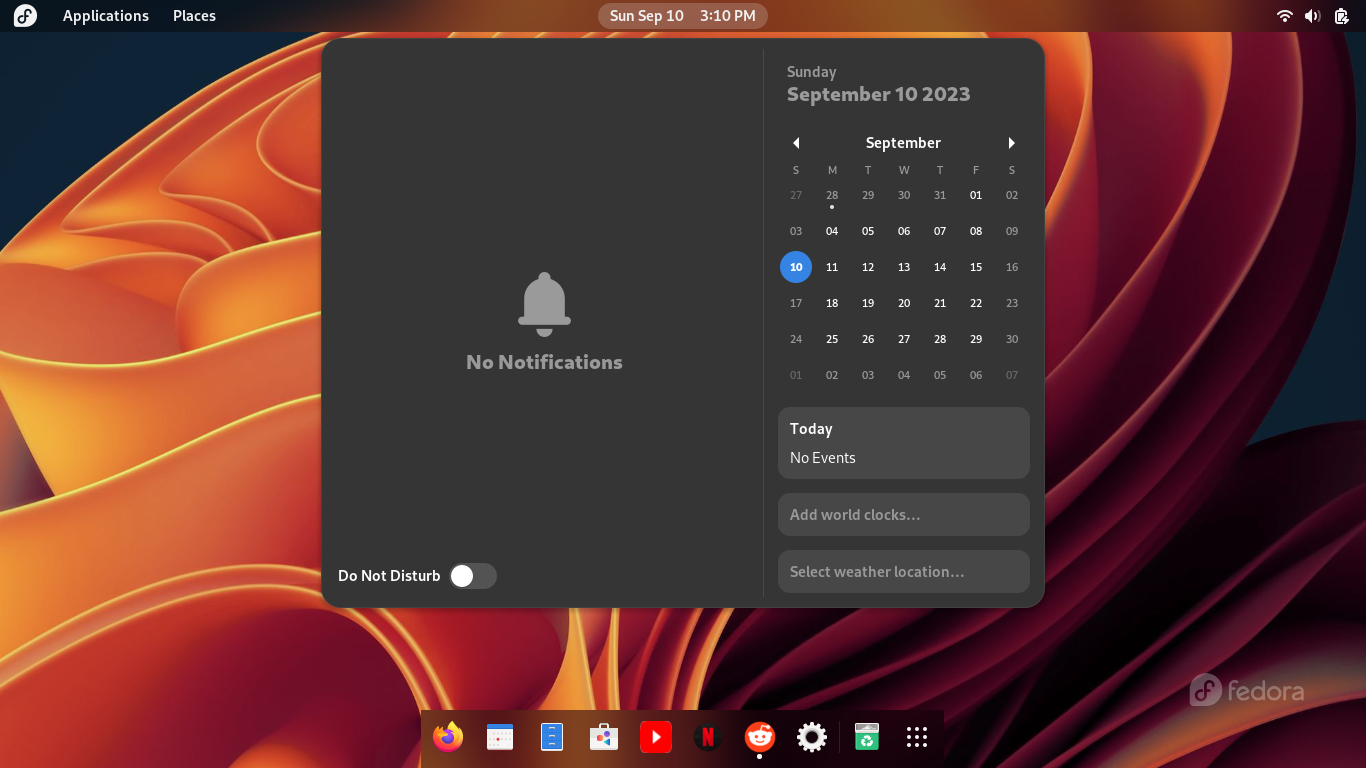1366x768 pixels.
Task: Click the No Events text
Action: point(822,458)
